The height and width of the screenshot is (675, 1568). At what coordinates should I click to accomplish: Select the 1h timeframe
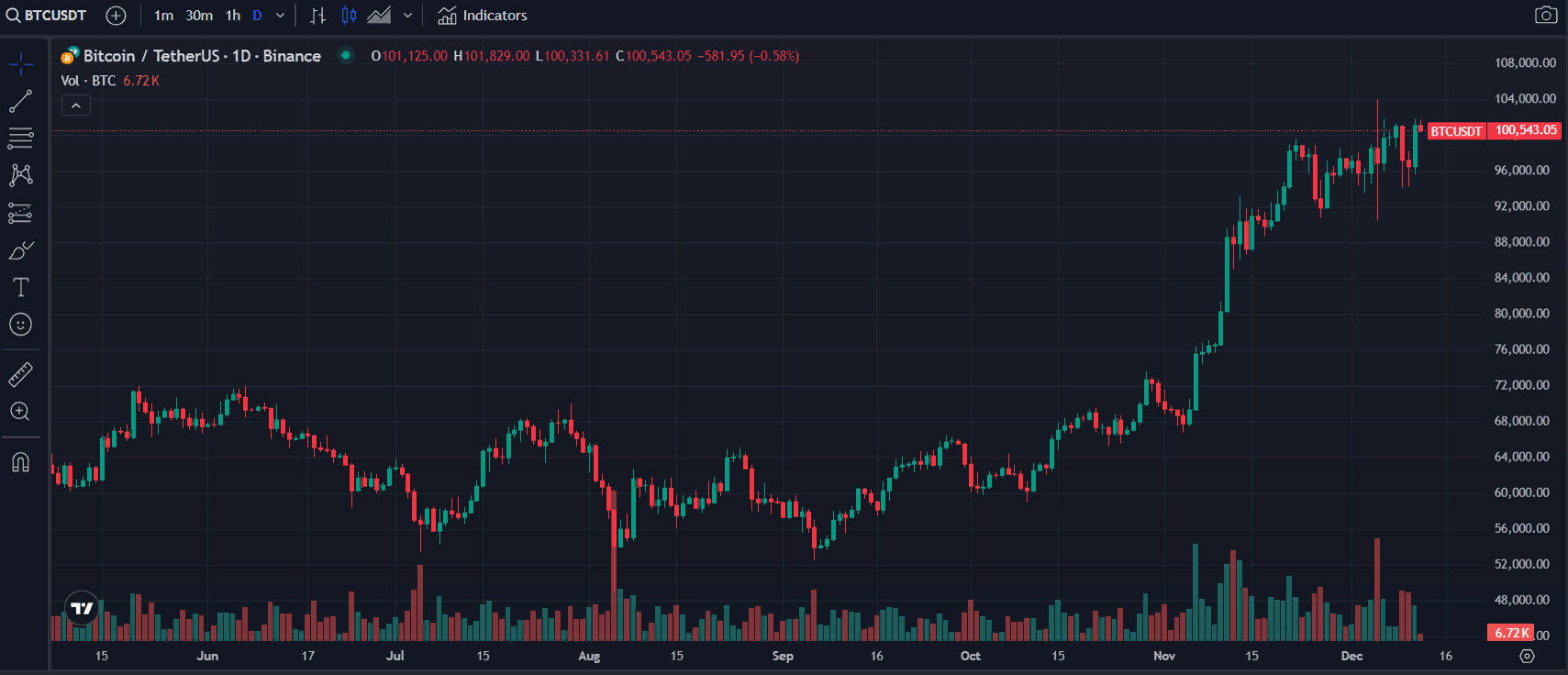(x=233, y=16)
